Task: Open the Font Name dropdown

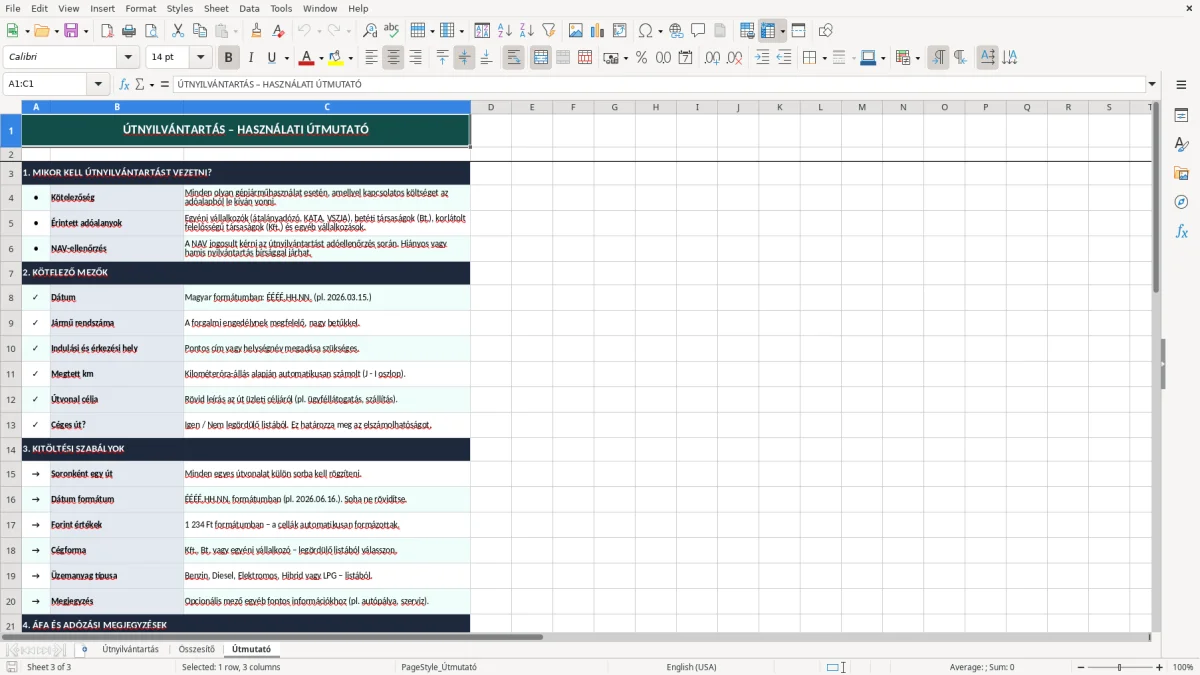Action: [x=126, y=58]
